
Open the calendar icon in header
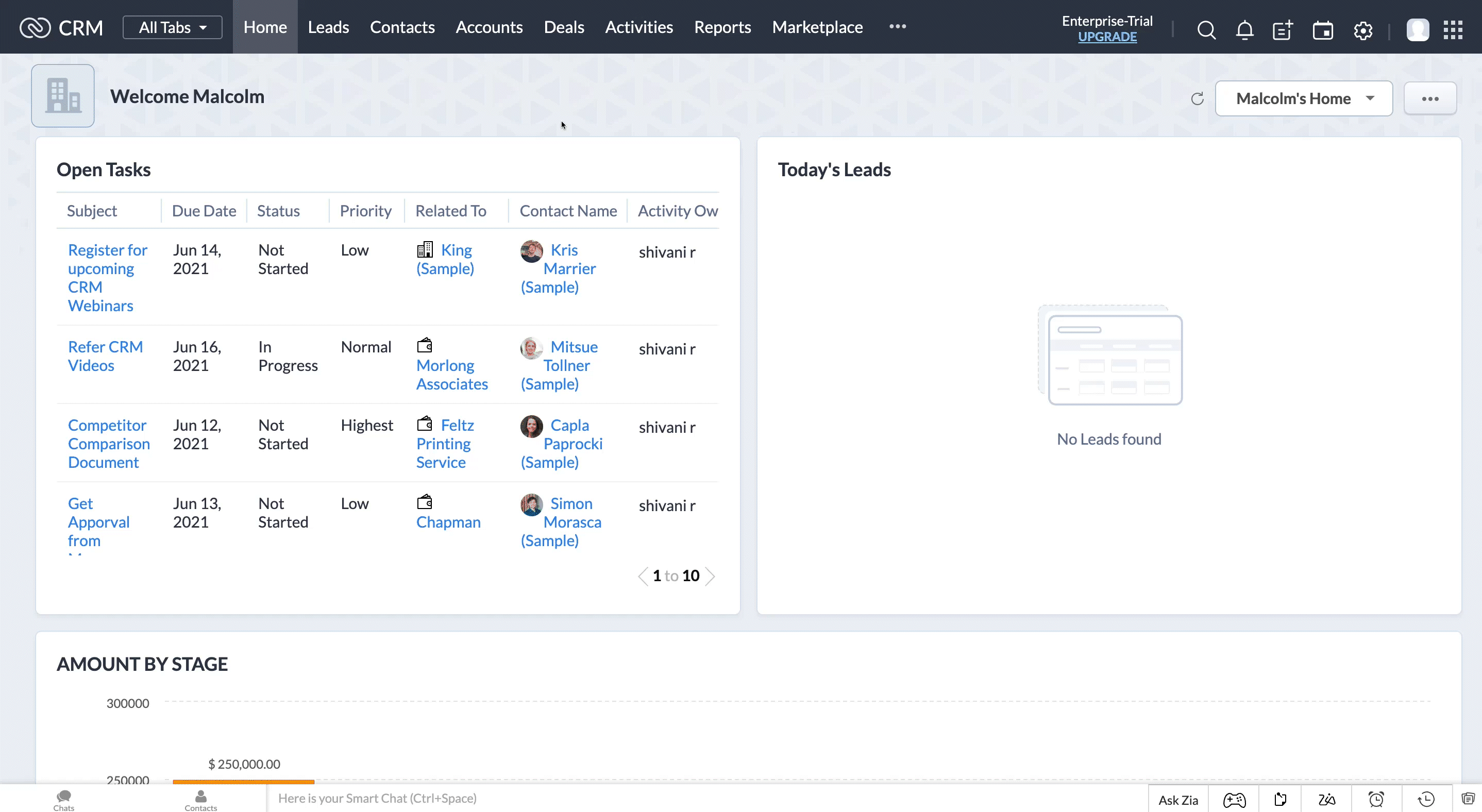click(1323, 29)
